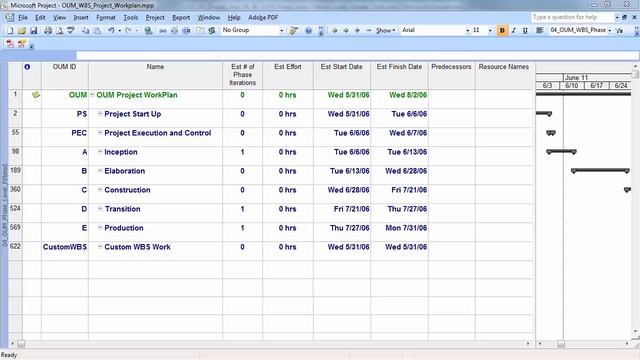Open the font size 11 dropdown
The height and width of the screenshot is (360, 640).
[490, 31]
